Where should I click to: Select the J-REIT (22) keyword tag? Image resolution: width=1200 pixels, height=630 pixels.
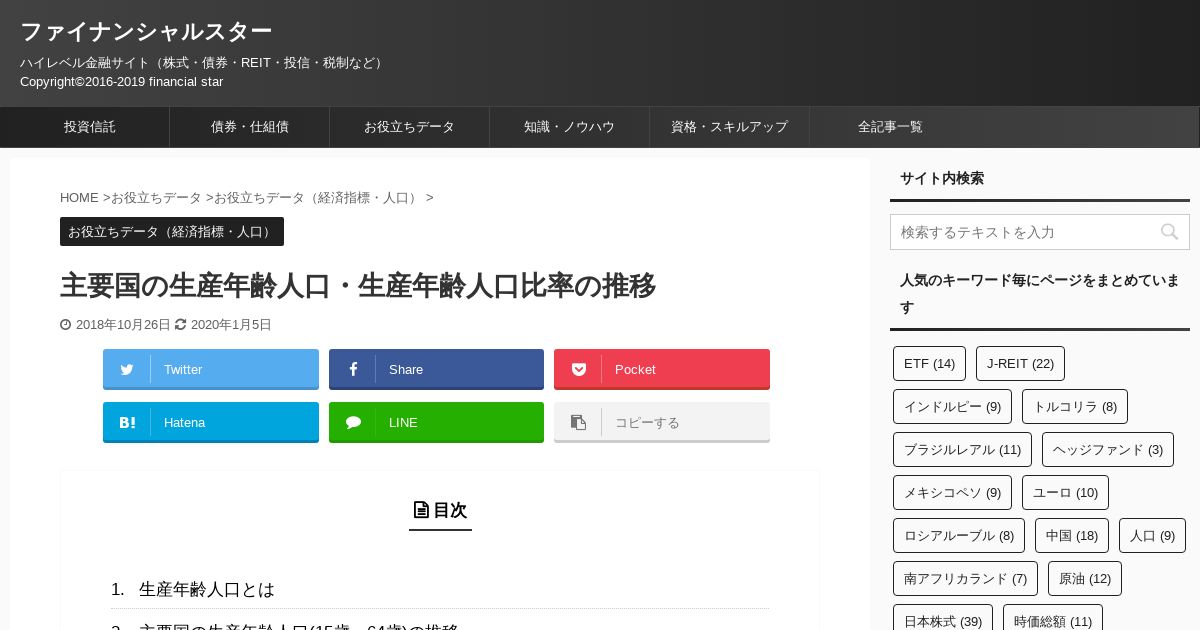(1020, 363)
